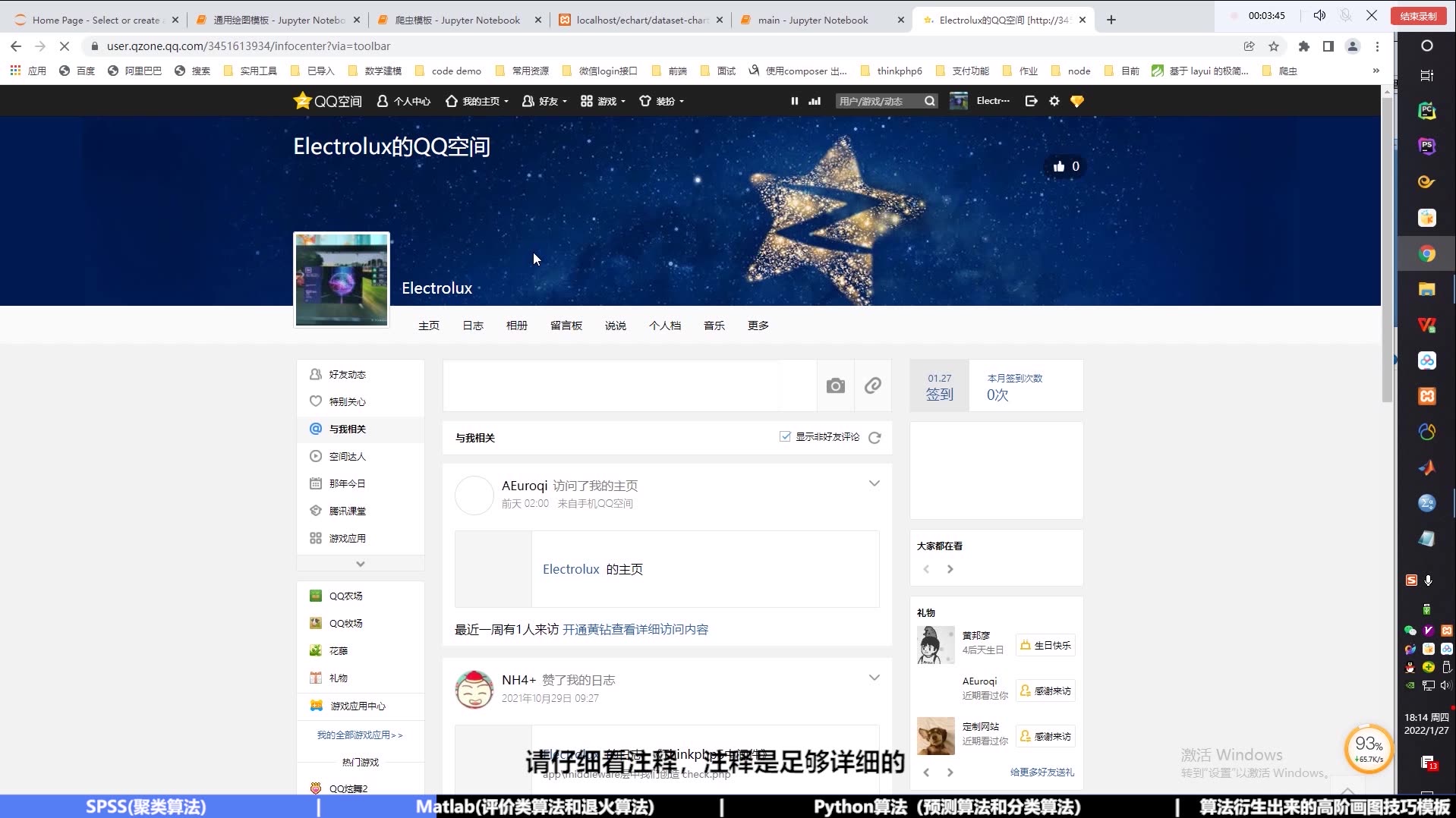
Task: Click 我的全部游戏应用>> link
Action: click(x=360, y=735)
